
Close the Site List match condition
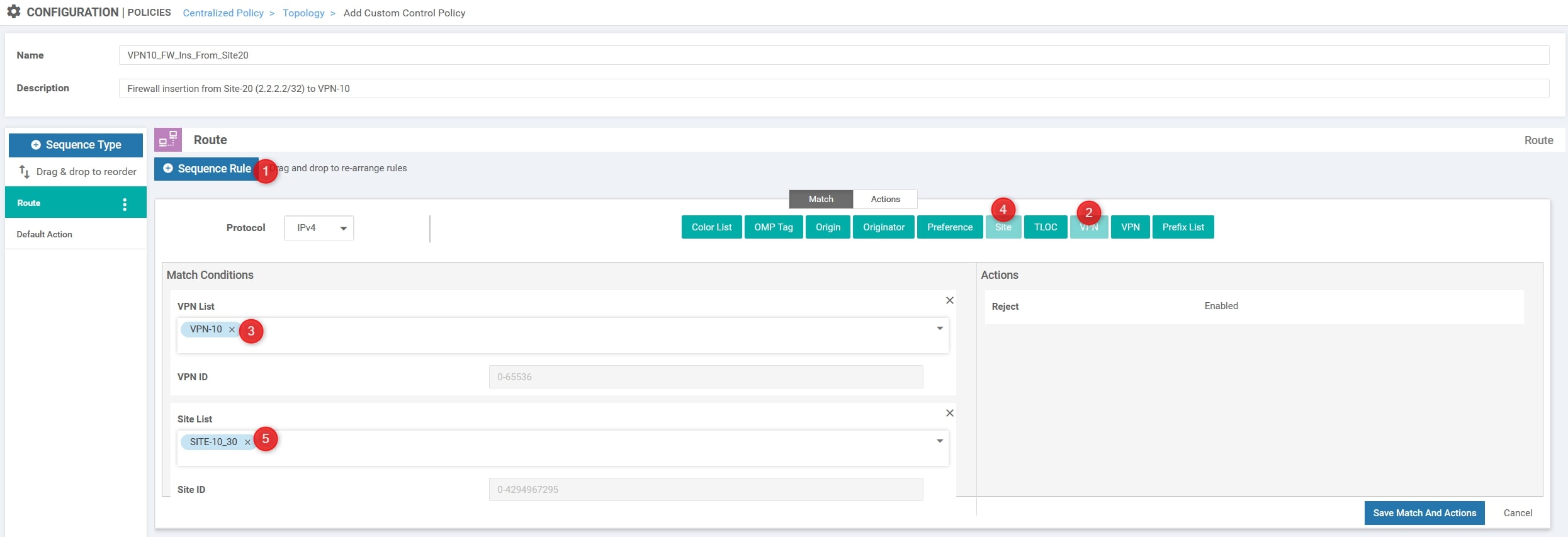click(x=949, y=414)
